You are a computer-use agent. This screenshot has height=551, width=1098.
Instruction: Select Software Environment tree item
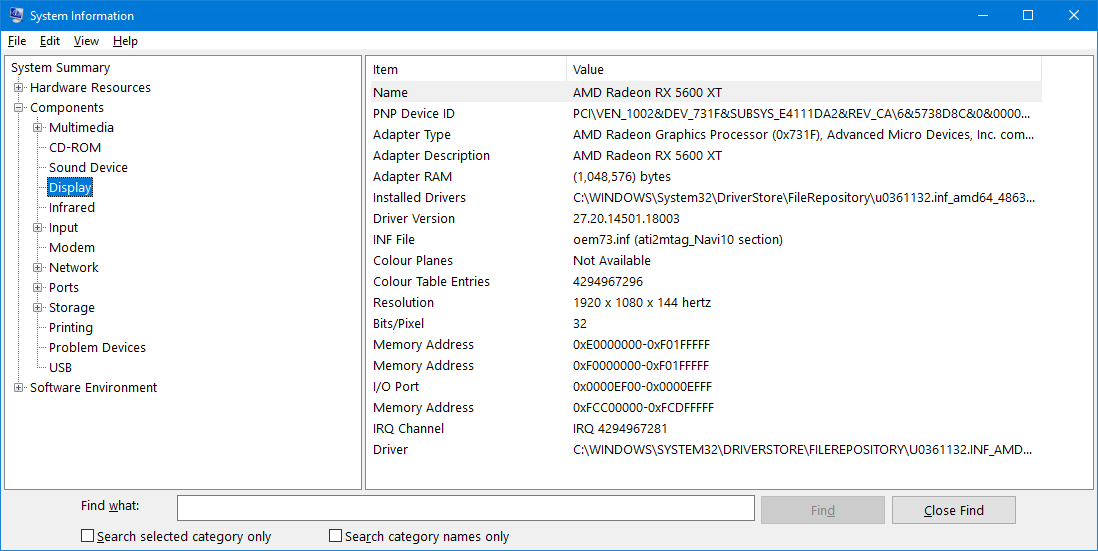point(93,387)
